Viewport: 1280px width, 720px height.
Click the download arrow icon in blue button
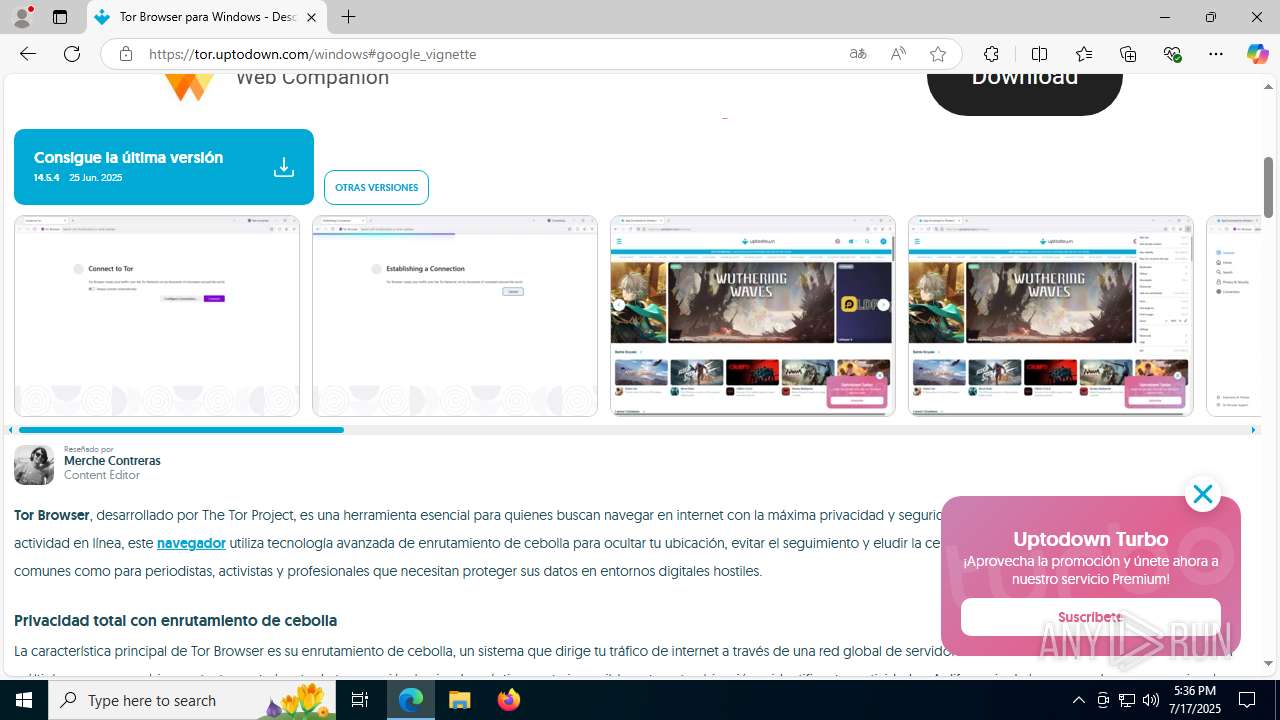point(284,167)
